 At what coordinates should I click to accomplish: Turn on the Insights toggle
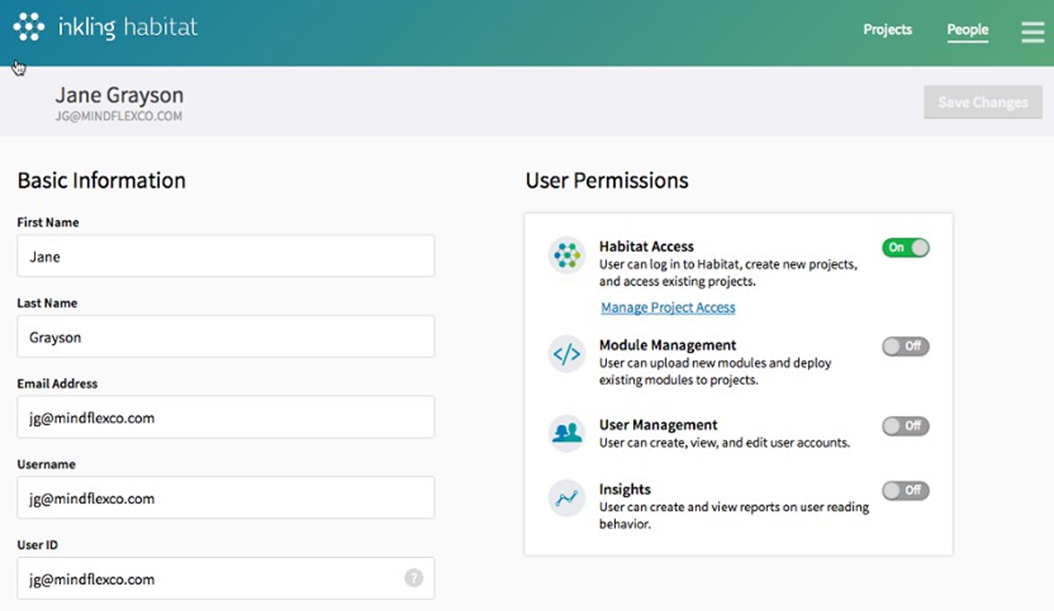pos(905,491)
